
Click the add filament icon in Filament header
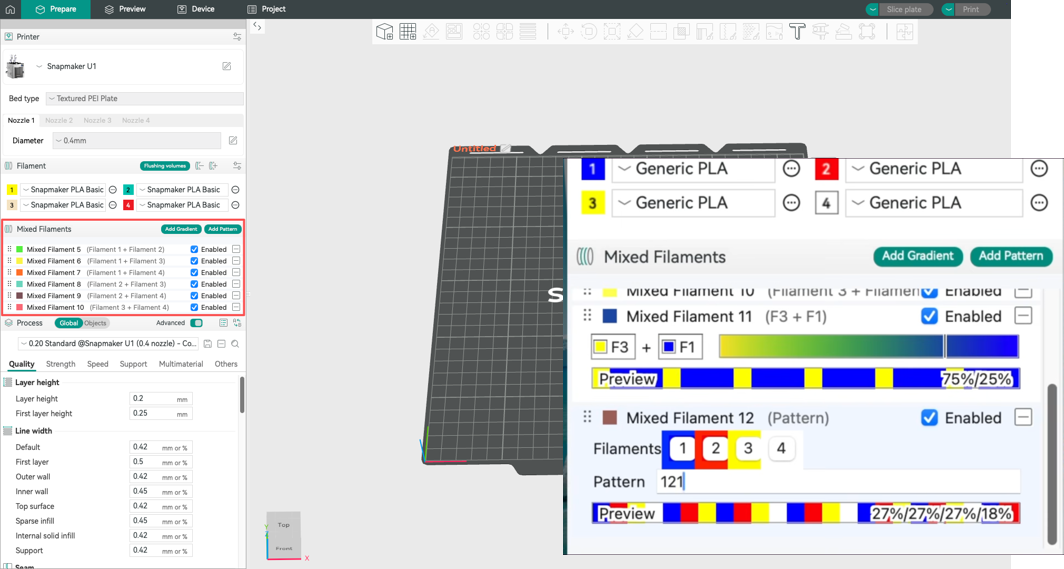click(213, 165)
